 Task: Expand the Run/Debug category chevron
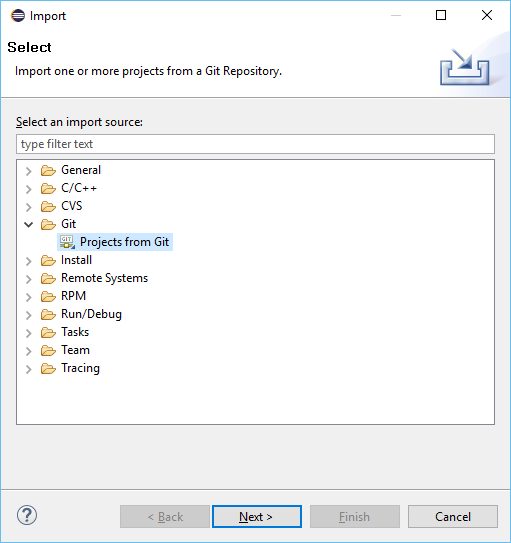pyautogui.click(x=28, y=315)
